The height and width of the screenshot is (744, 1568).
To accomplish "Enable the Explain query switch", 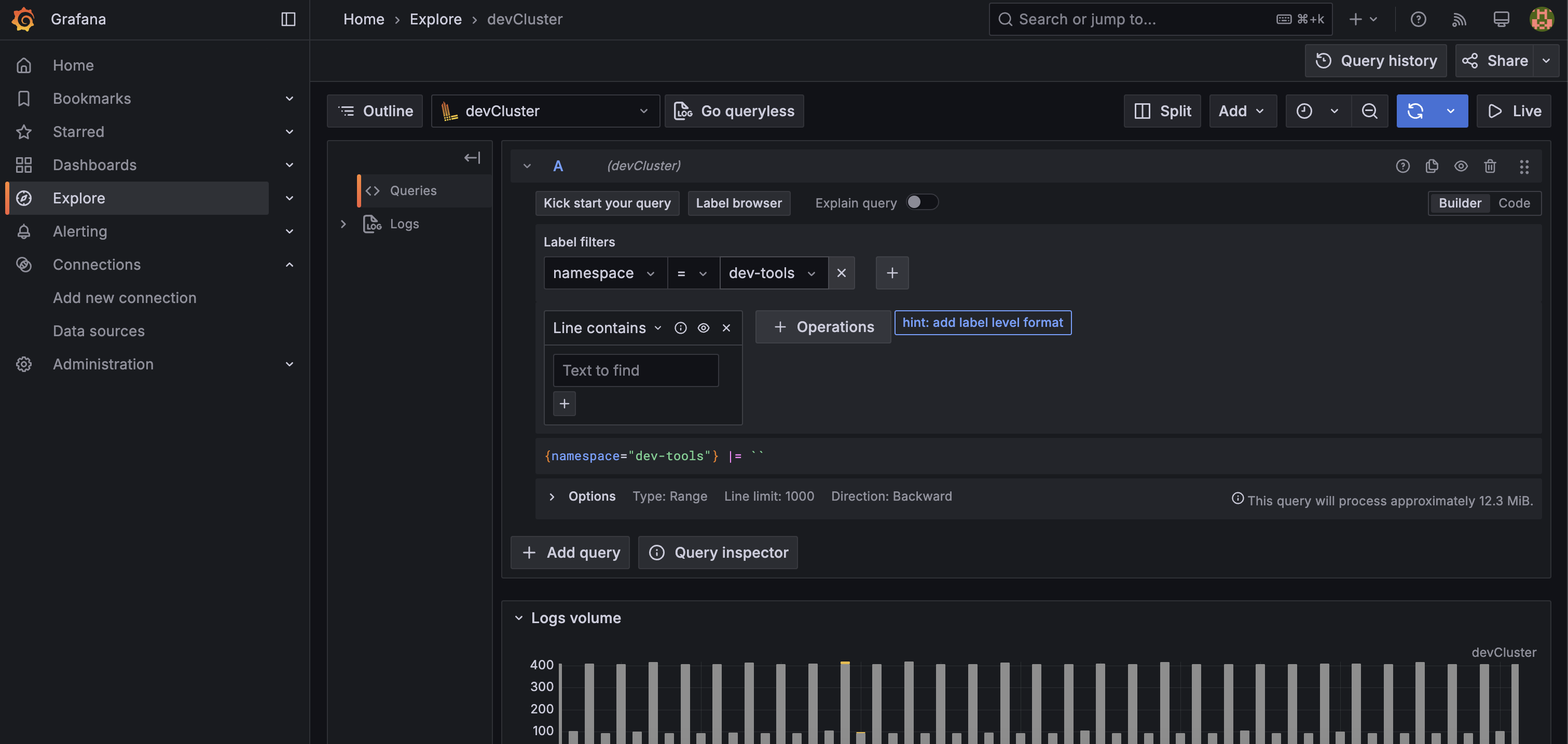I will tap(921, 202).
